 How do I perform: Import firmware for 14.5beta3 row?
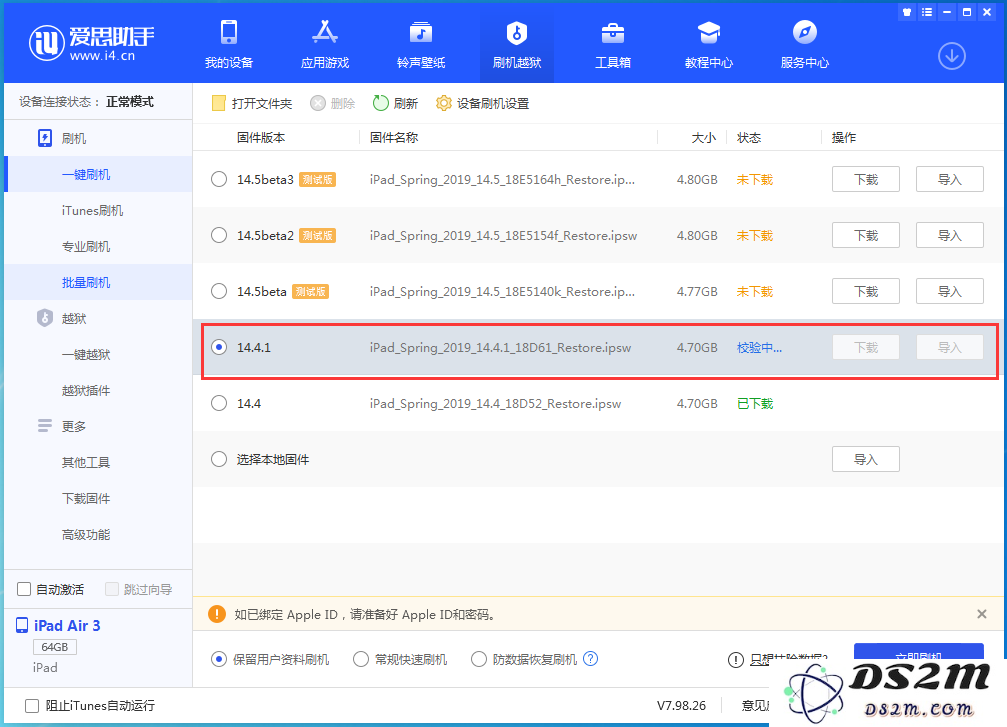click(x=949, y=179)
